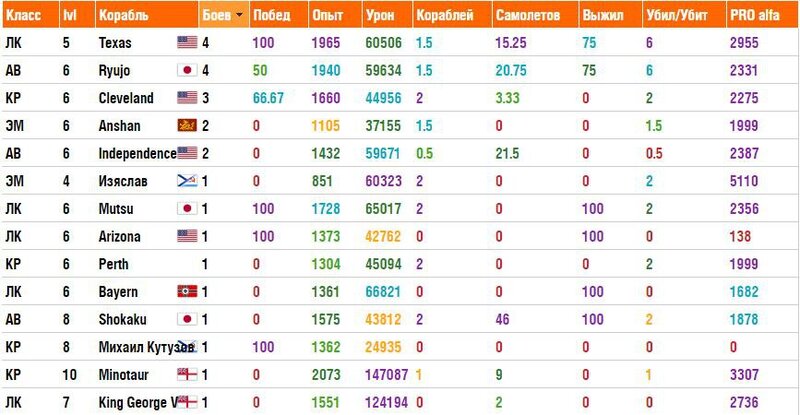
Task: Click experience value 1965 for Texas
Action: click(x=326, y=42)
